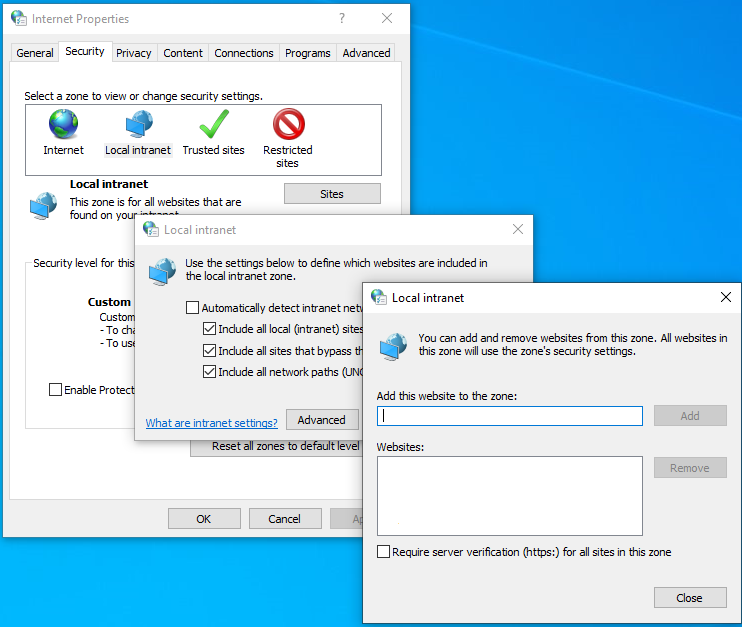Click the Local intranet description icon in Internet Properties
This screenshot has height=627, width=742.
click(x=43, y=206)
